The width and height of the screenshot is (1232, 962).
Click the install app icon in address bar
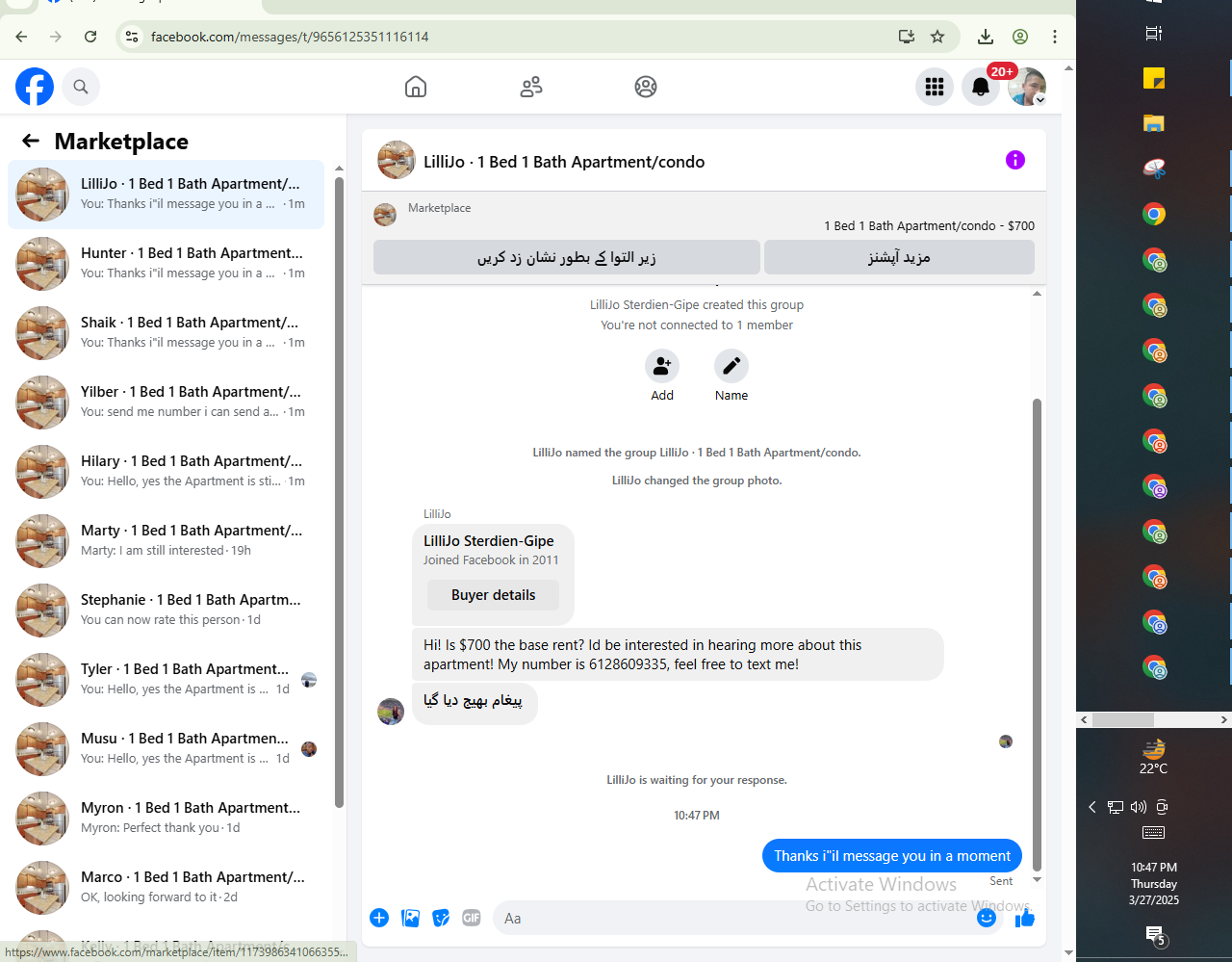pyautogui.click(x=906, y=37)
